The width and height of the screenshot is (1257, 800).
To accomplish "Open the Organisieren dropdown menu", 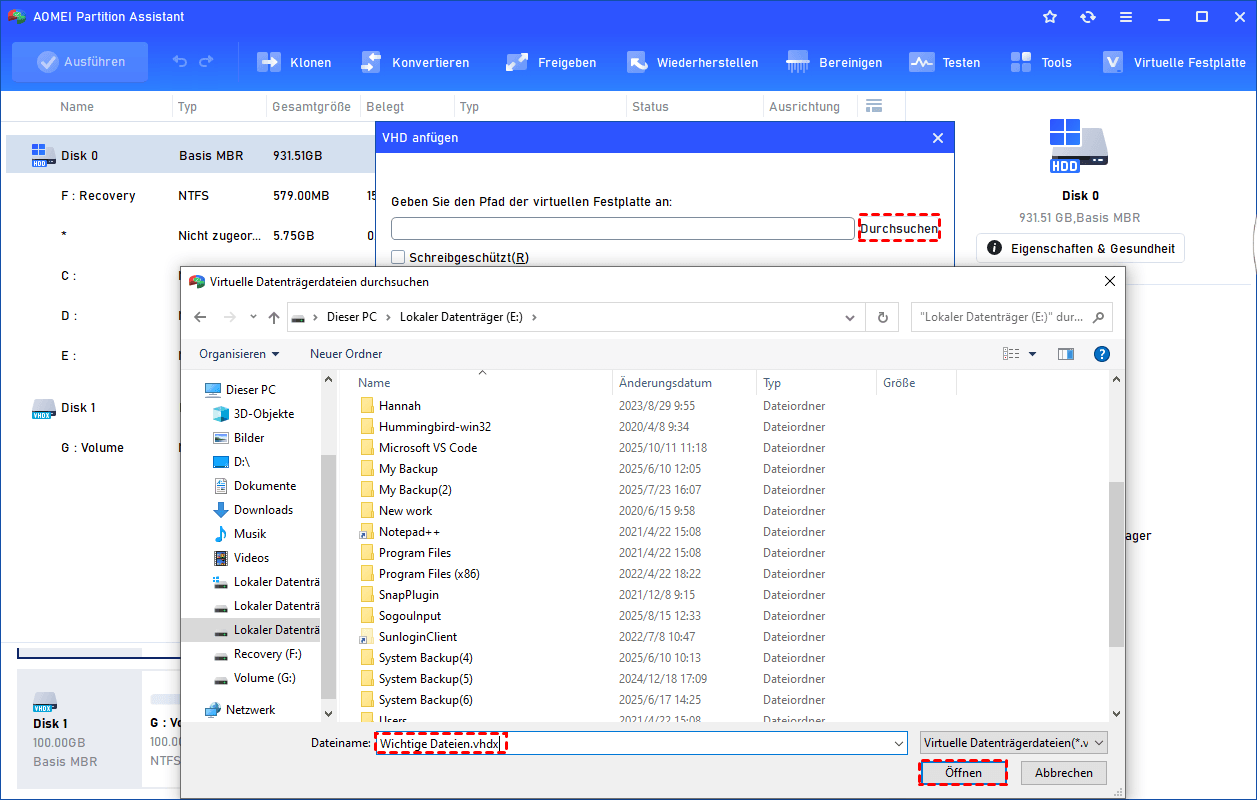I will pyautogui.click(x=239, y=354).
